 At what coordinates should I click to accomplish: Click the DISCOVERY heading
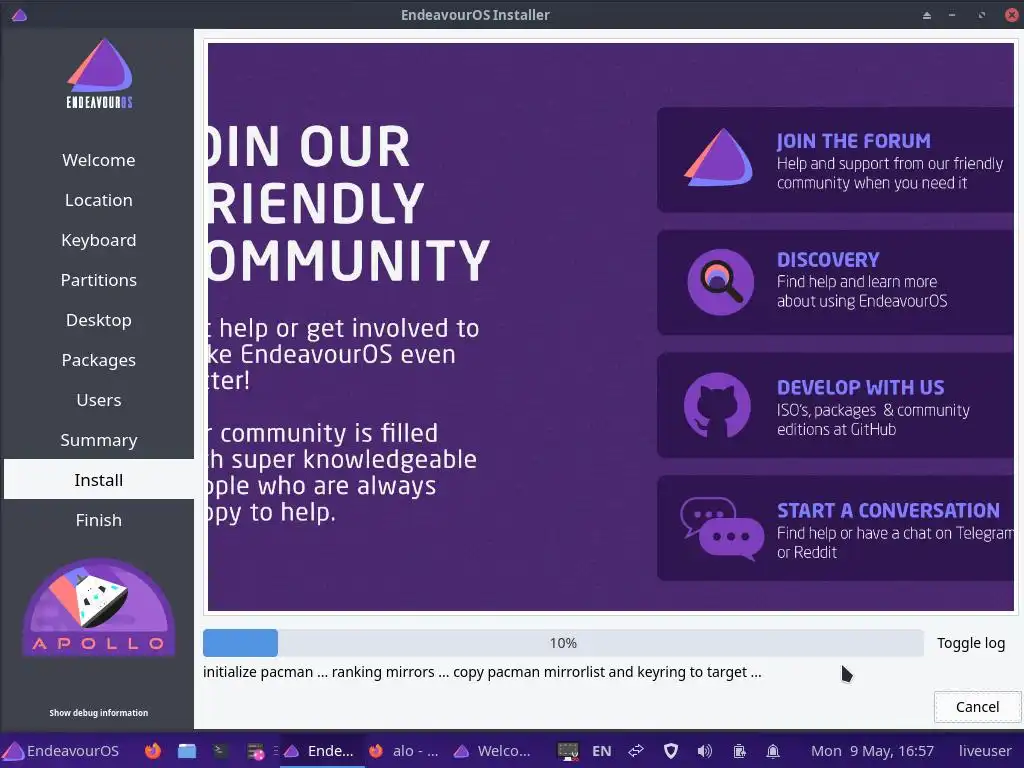point(827,260)
